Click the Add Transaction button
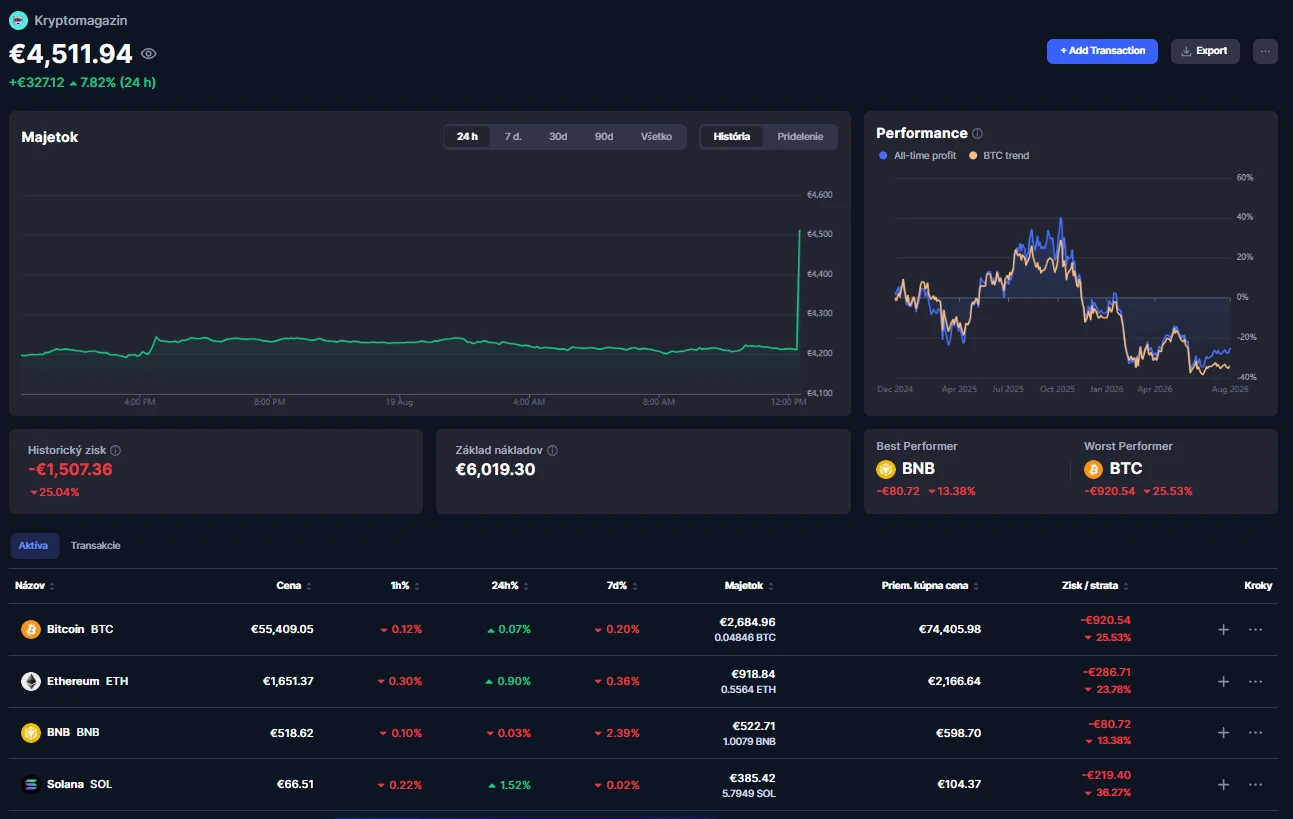Image resolution: width=1293 pixels, height=819 pixels. 1102,51
